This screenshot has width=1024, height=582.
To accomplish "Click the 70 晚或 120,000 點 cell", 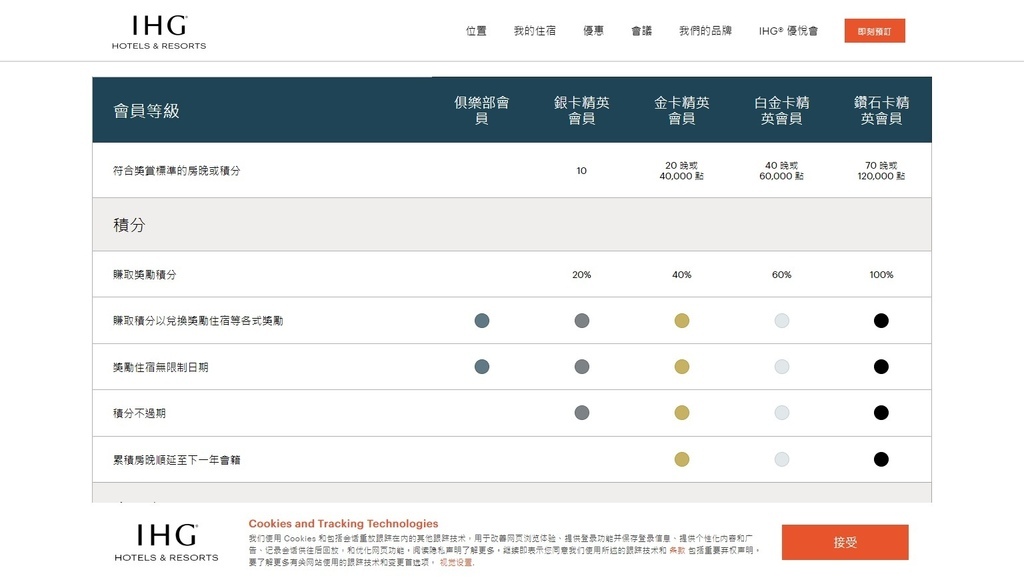I will pos(881,170).
